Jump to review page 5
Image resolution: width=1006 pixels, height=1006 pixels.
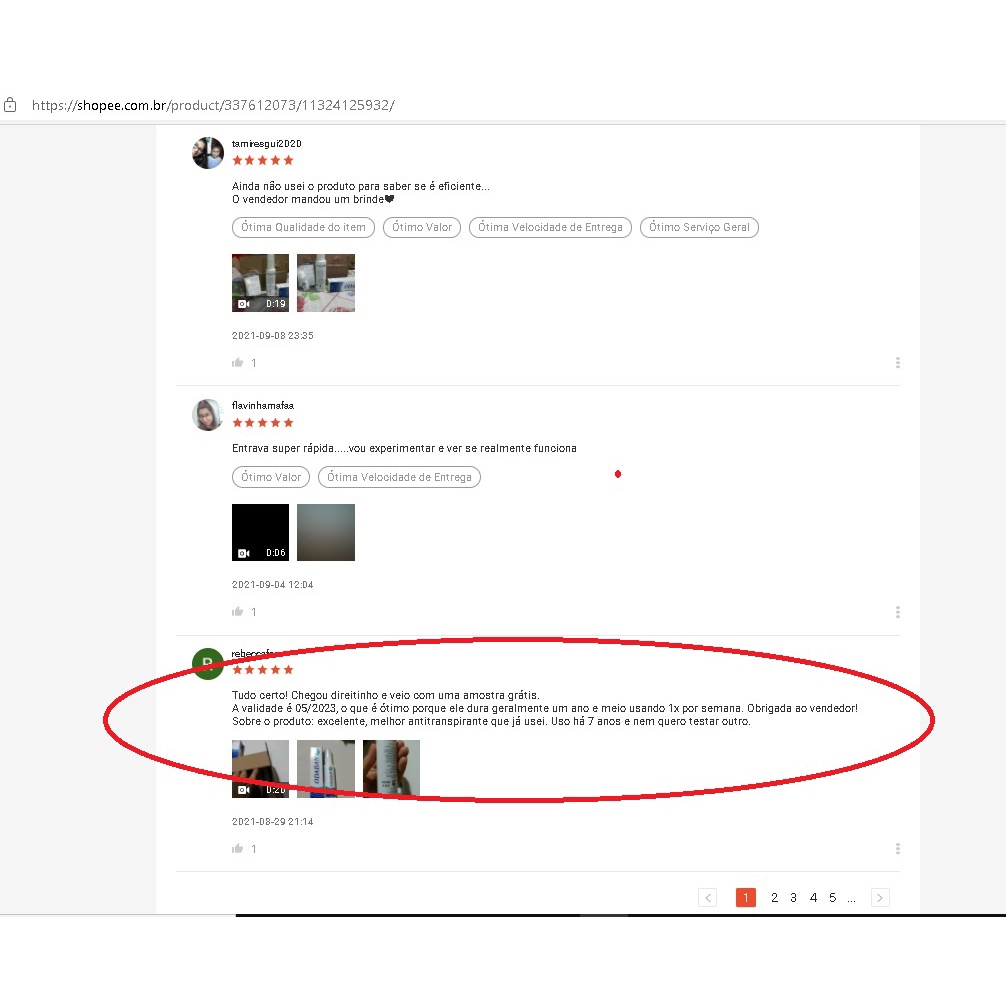[x=832, y=898]
